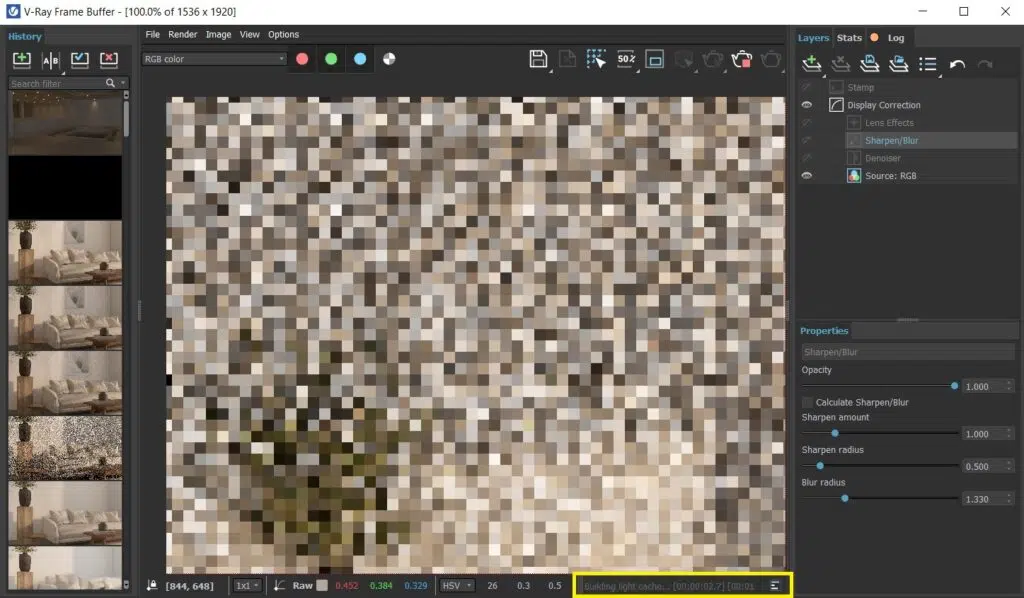
Task: Switch to red channel view
Action: (302, 59)
